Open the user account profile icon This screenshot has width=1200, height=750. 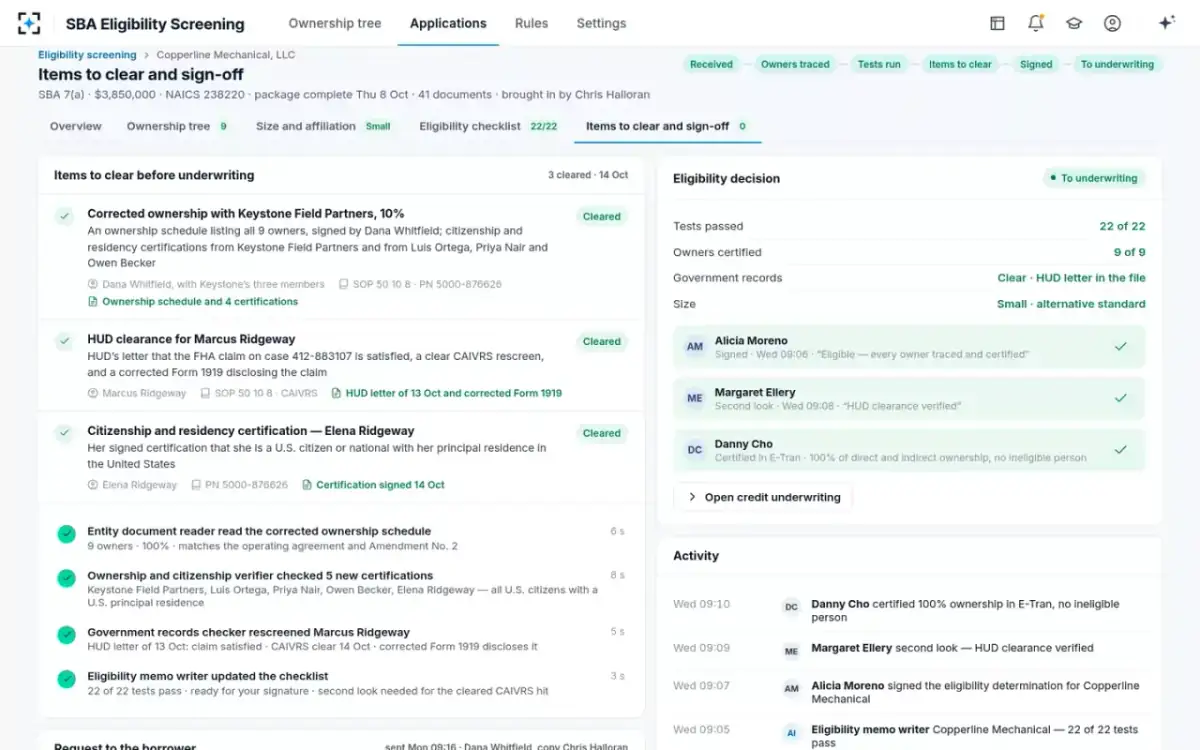[x=1112, y=23]
